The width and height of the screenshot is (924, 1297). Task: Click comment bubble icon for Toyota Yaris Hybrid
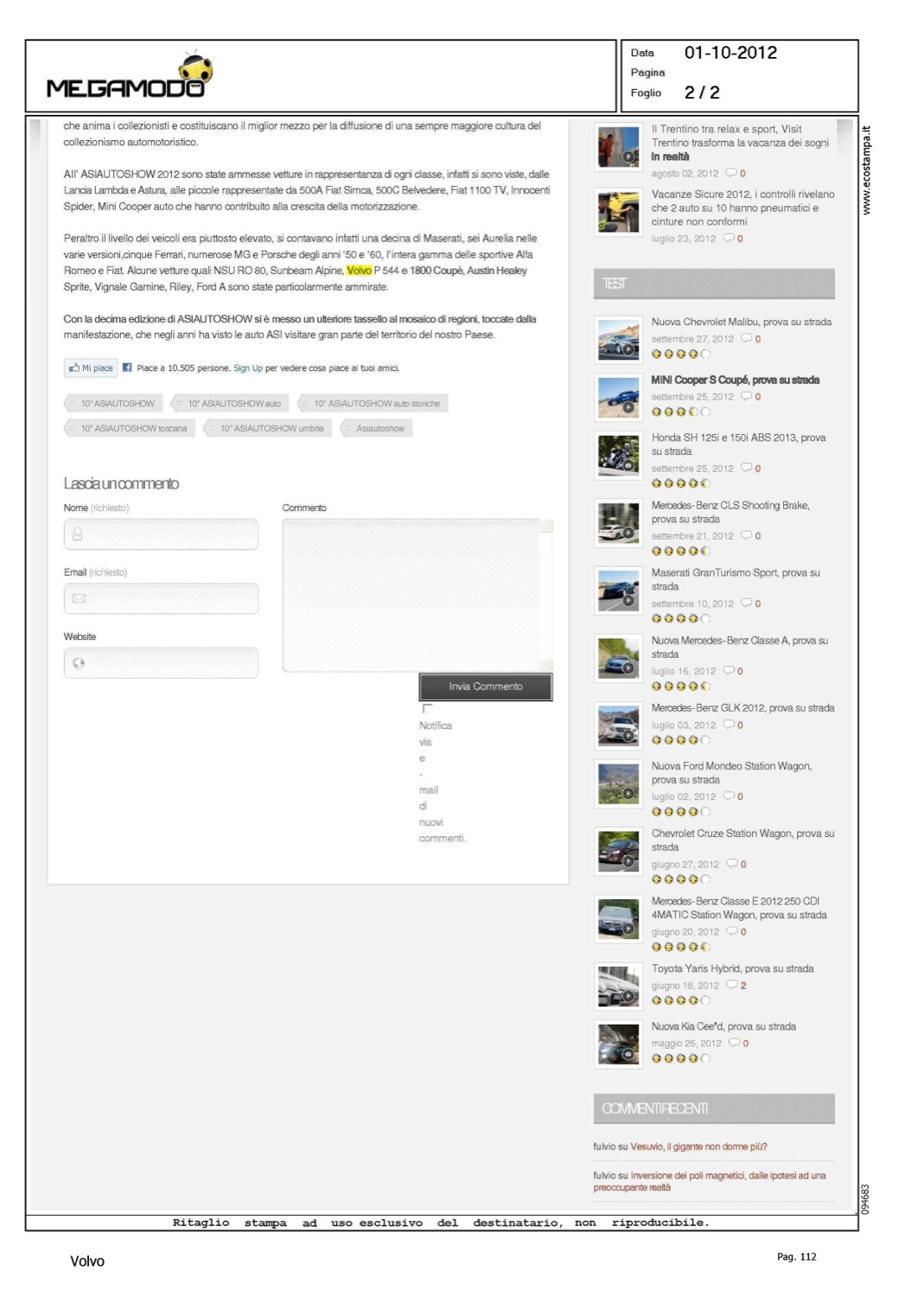732,985
